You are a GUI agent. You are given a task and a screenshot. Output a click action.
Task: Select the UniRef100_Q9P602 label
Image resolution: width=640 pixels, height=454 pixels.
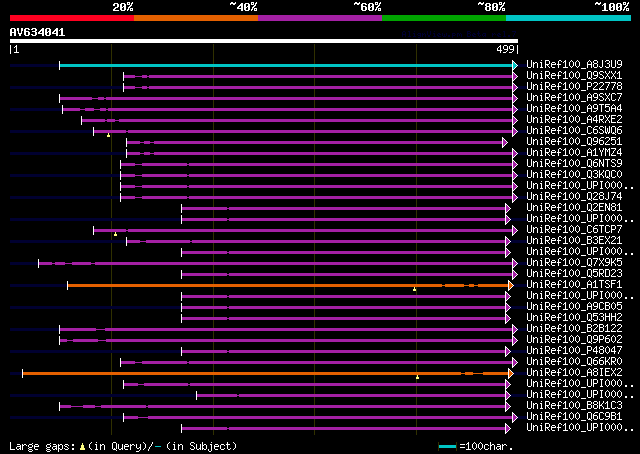coord(574,340)
